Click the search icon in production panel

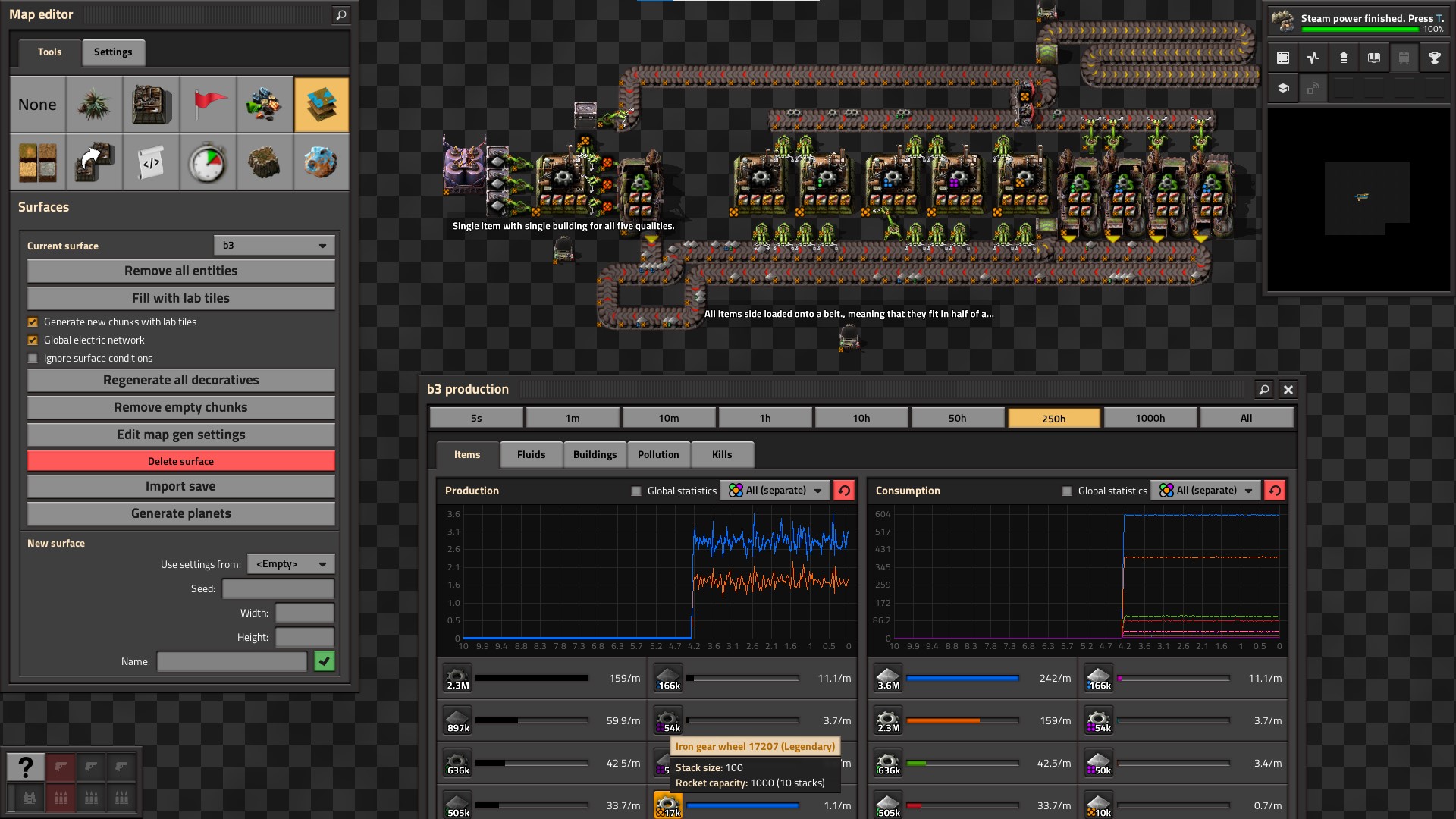click(1263, 390)
